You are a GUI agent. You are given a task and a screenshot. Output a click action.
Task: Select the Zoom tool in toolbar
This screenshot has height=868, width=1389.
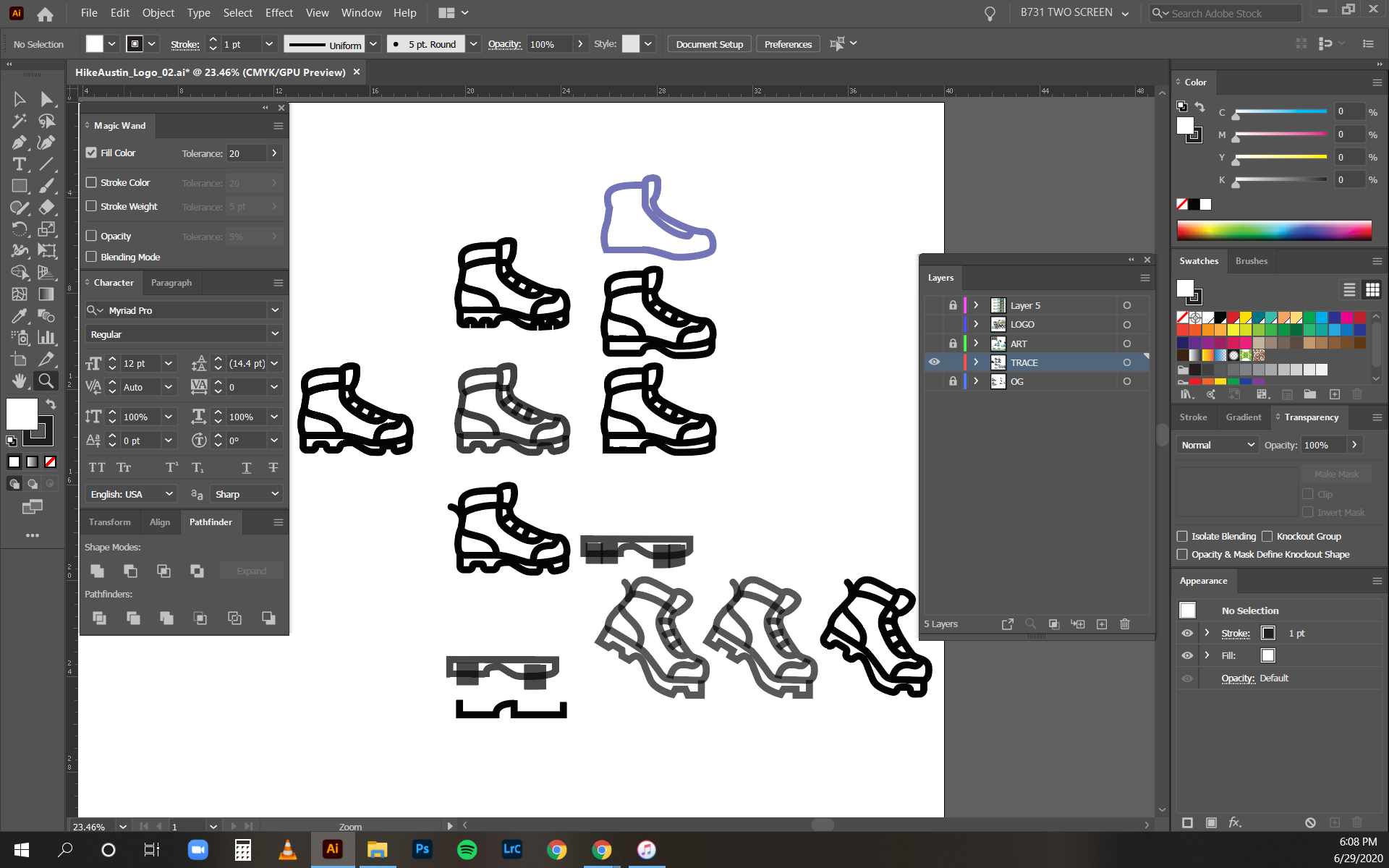click(x=46, y=380)
